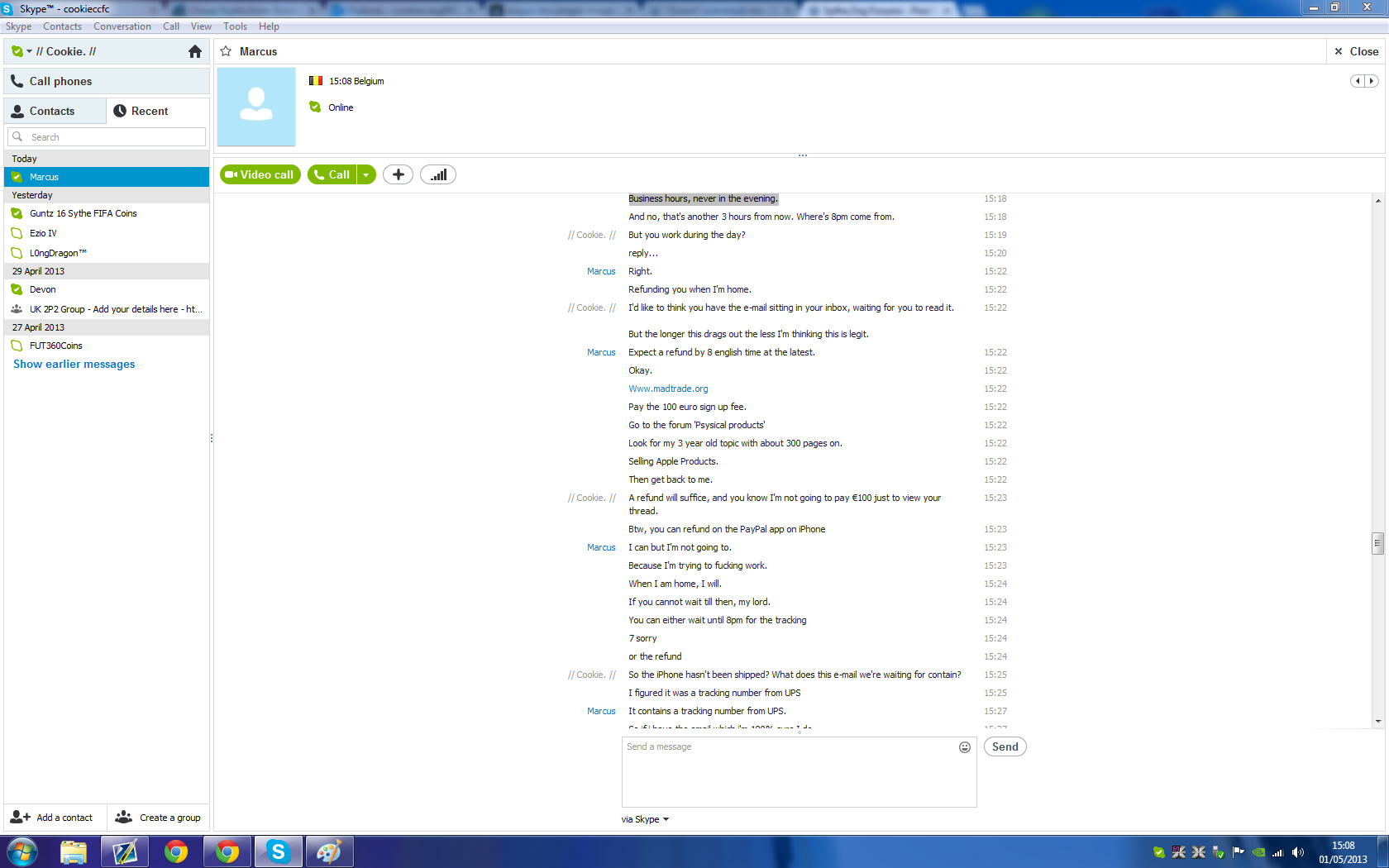Click the contact Search field
This screenshot has height=868, width=1389.
(x=107, y=137)
